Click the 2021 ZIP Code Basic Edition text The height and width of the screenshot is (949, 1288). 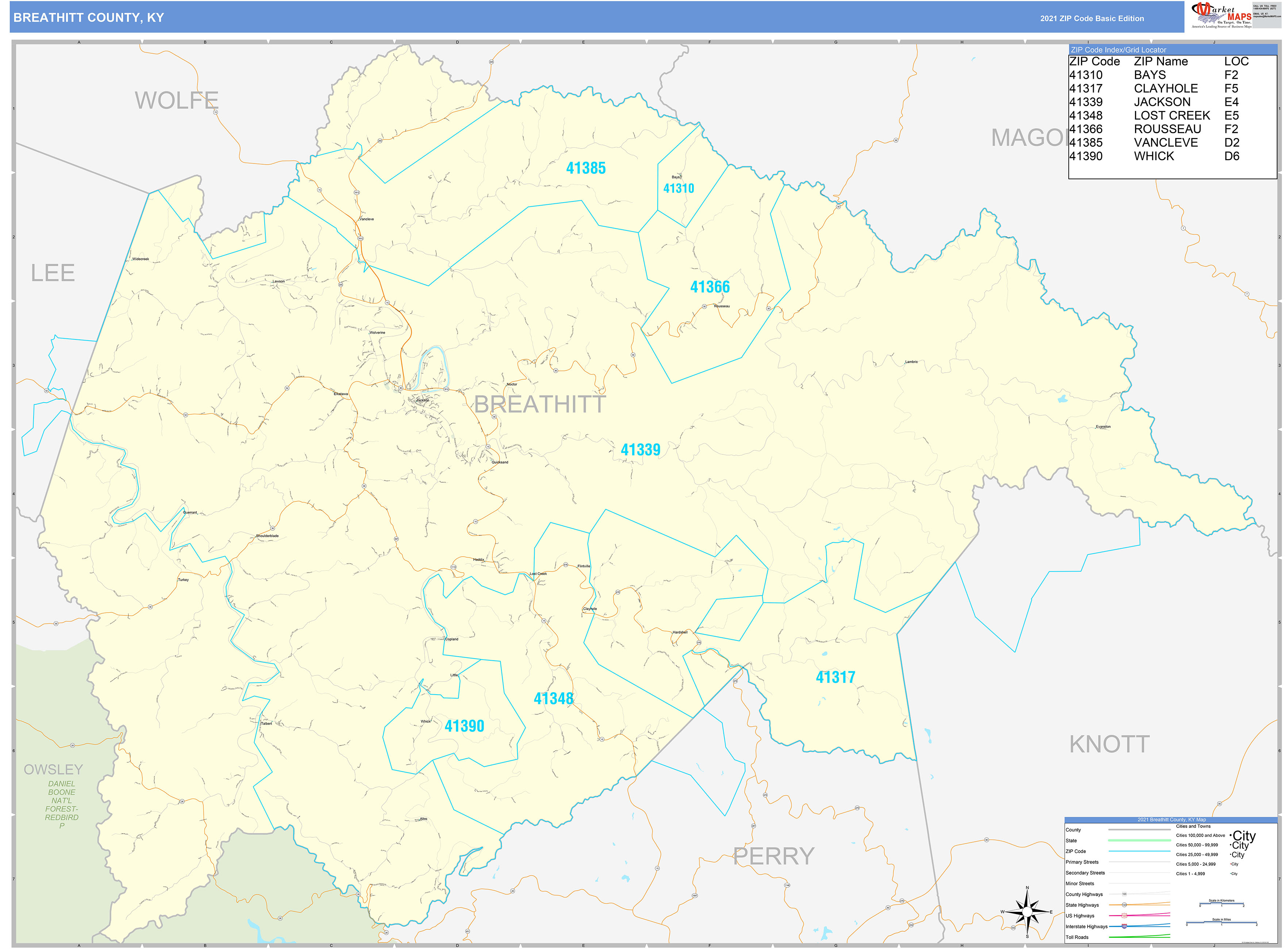(1092, 18)
